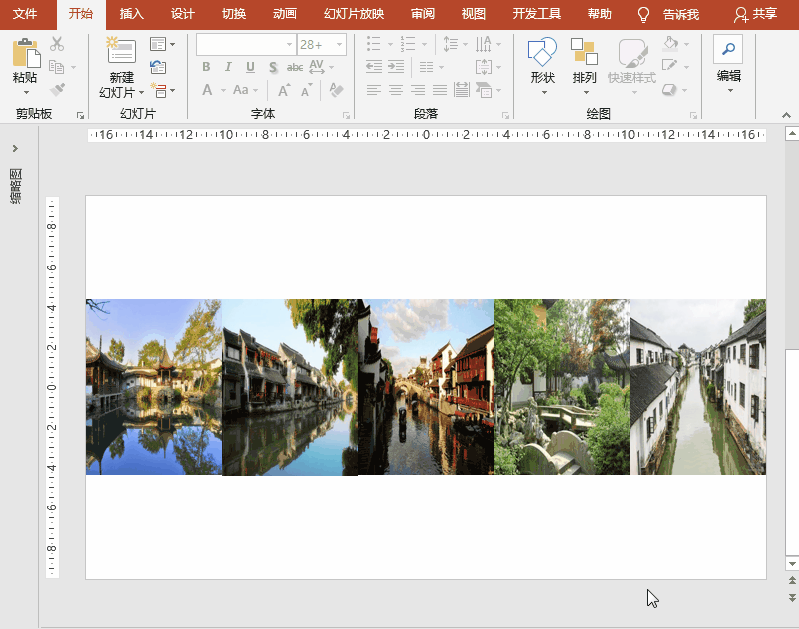Toggle Align Left paragraph

point(374,91)
